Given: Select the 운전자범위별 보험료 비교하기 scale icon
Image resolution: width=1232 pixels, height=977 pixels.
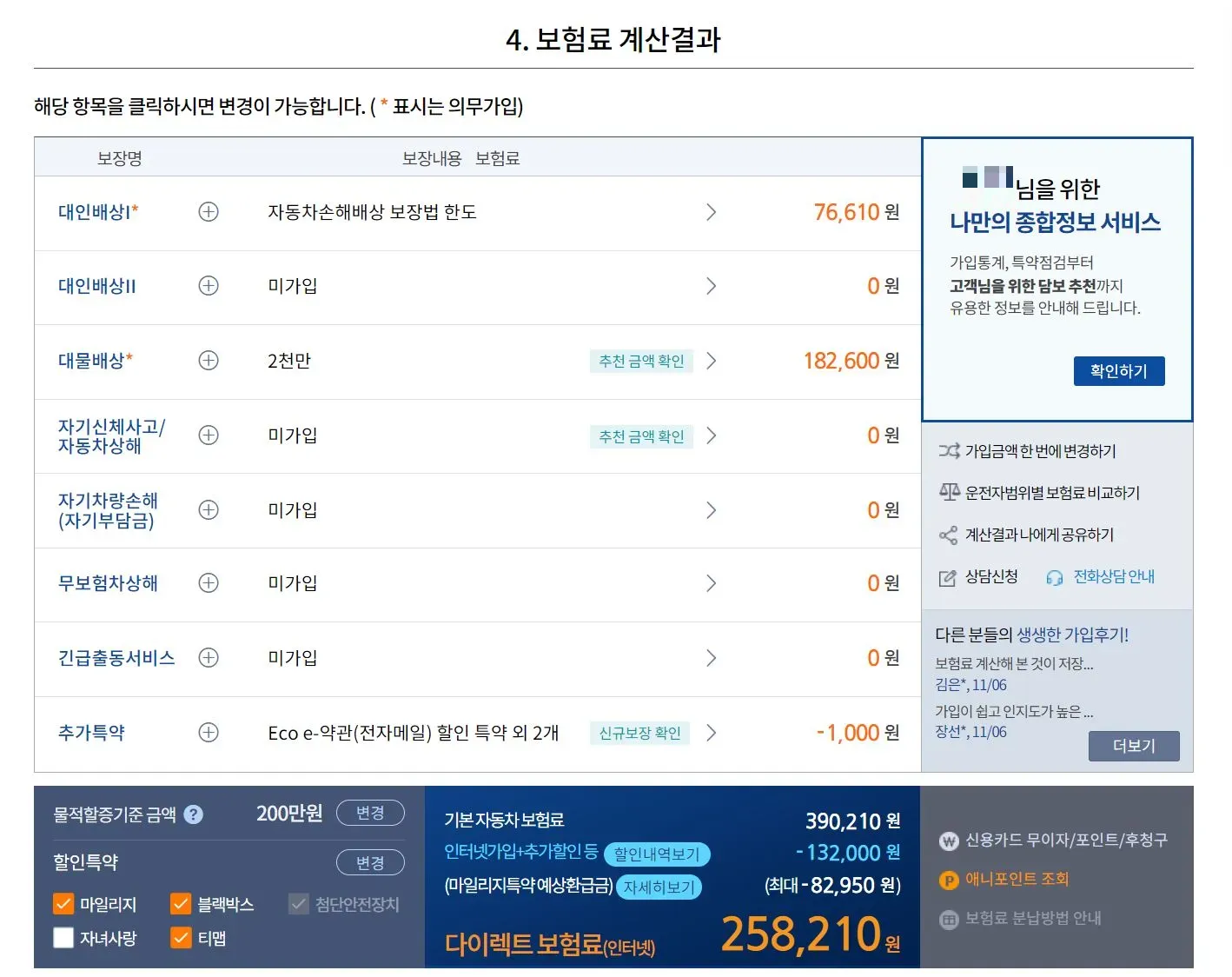Looking at the screenshot, I should pyautogui.click(x=950, y=492).
